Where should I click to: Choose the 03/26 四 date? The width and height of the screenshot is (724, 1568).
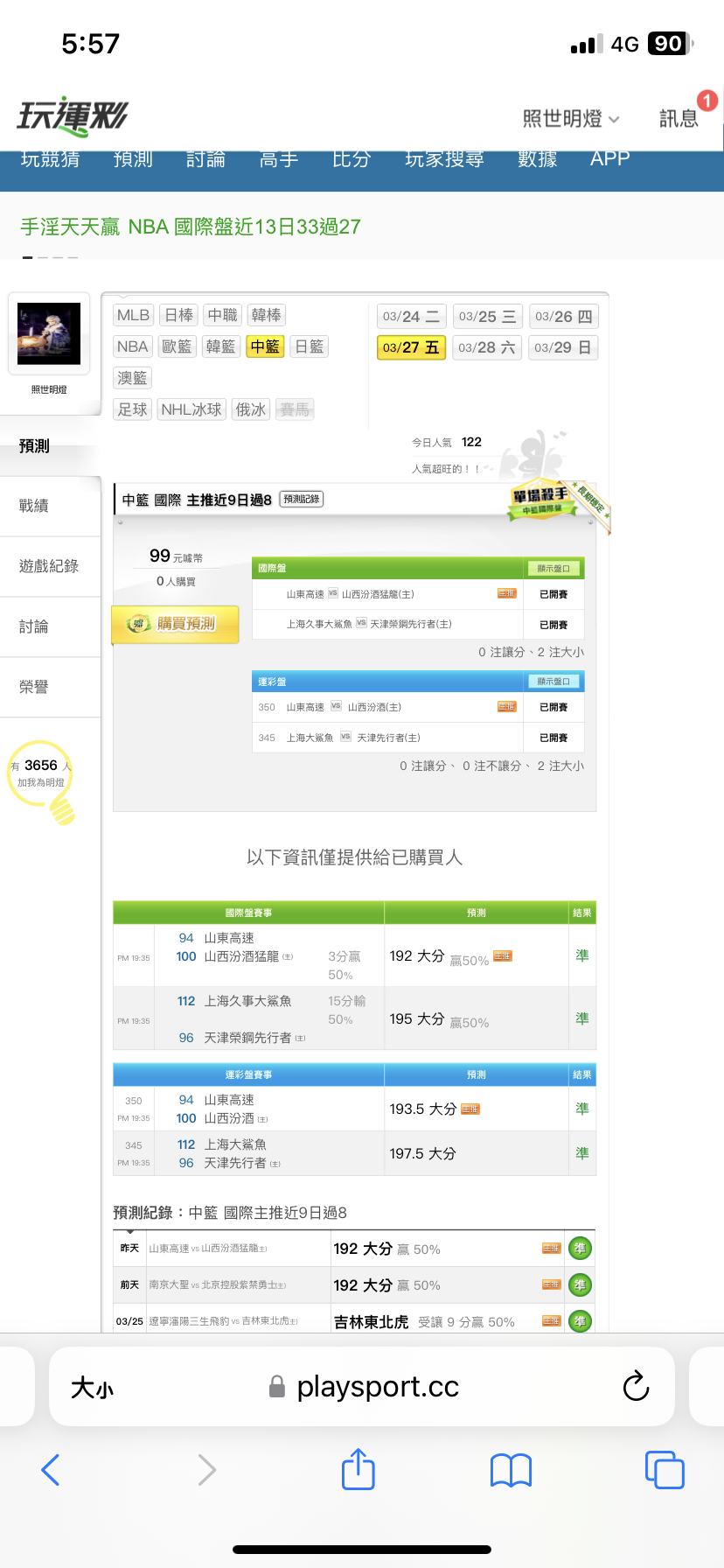[564, 317]
